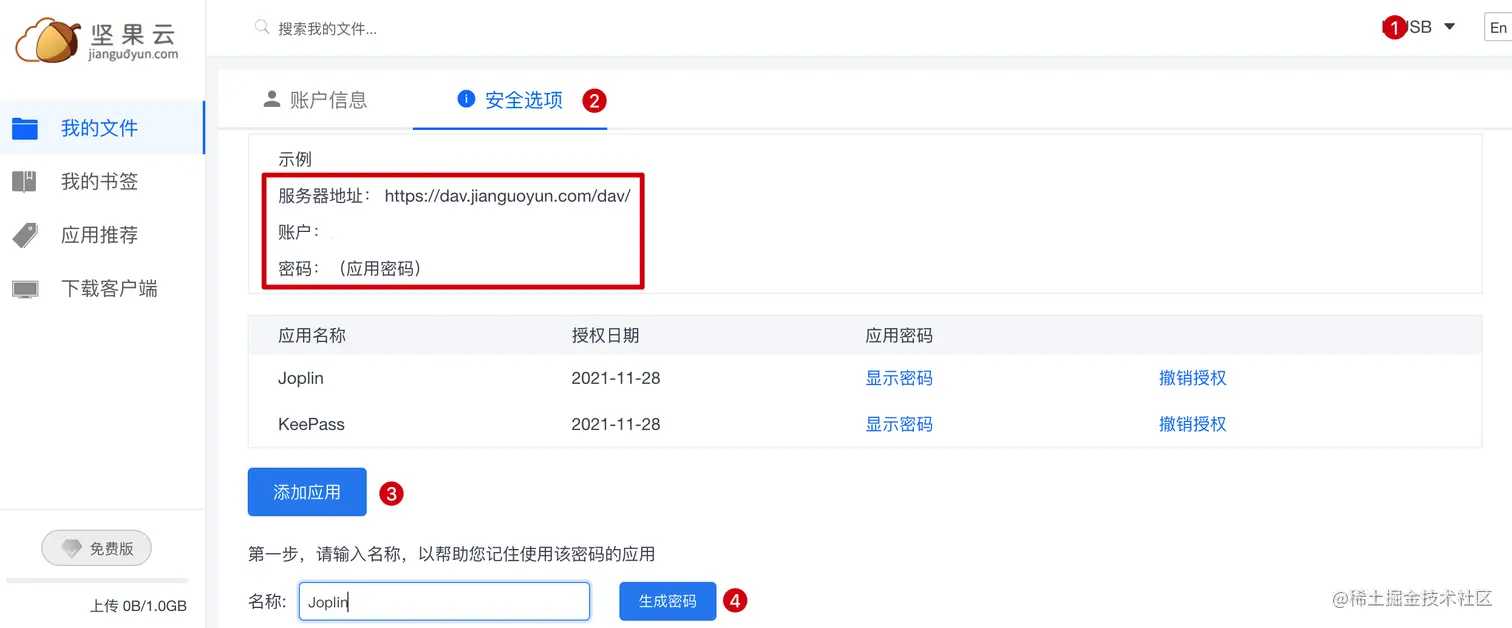
Task: Click the 2021-11-28 date in KeePass row
Action: (x=616, y=424)
